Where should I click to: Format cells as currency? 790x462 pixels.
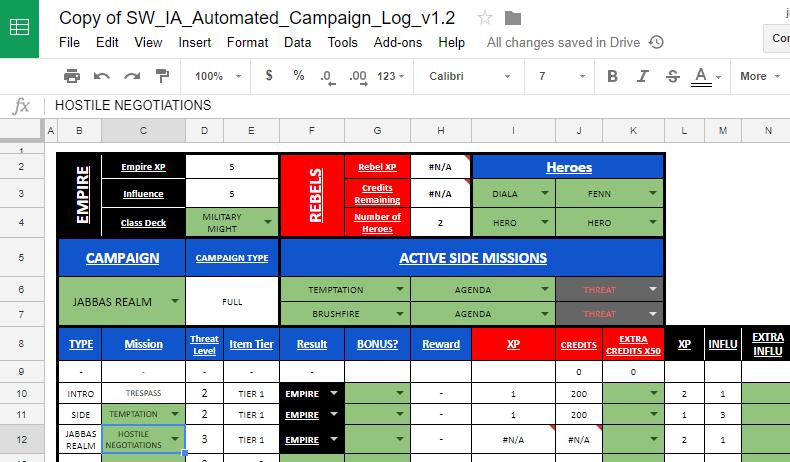point(269,76)
